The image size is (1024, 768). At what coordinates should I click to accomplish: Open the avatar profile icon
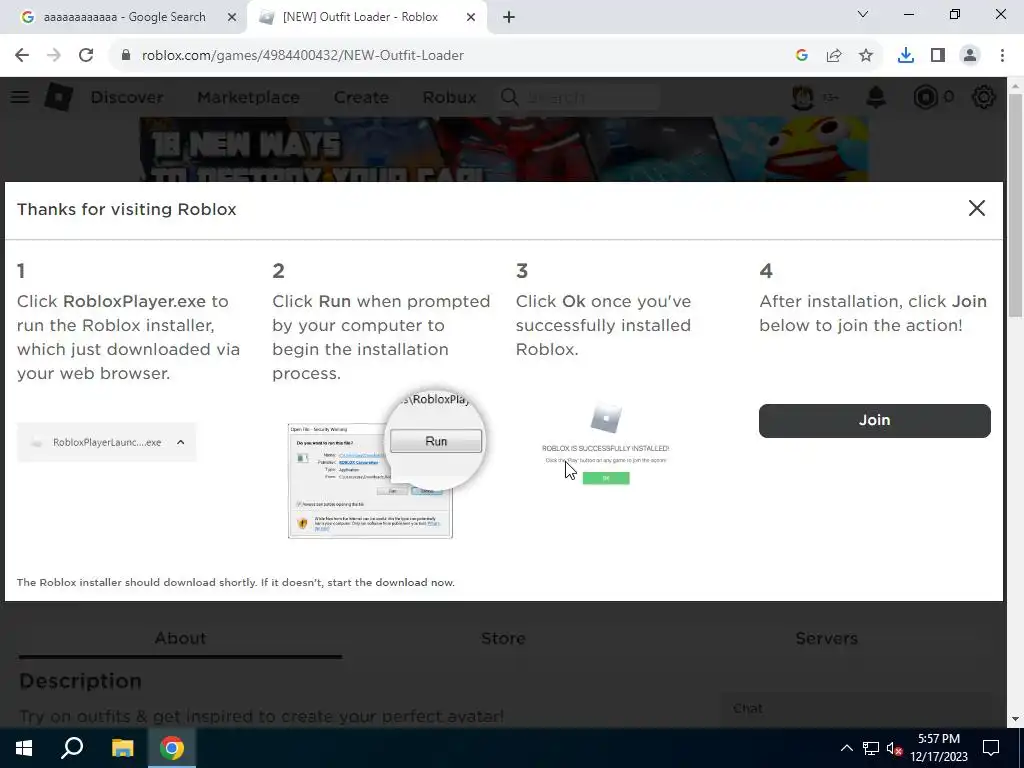pyautogui.click(x=803, y=97)
